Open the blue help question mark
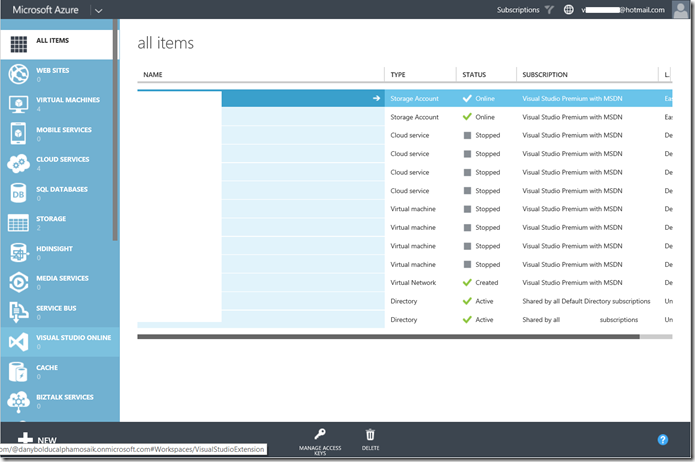This screenshot has height=462, width=695. point(663,440)
